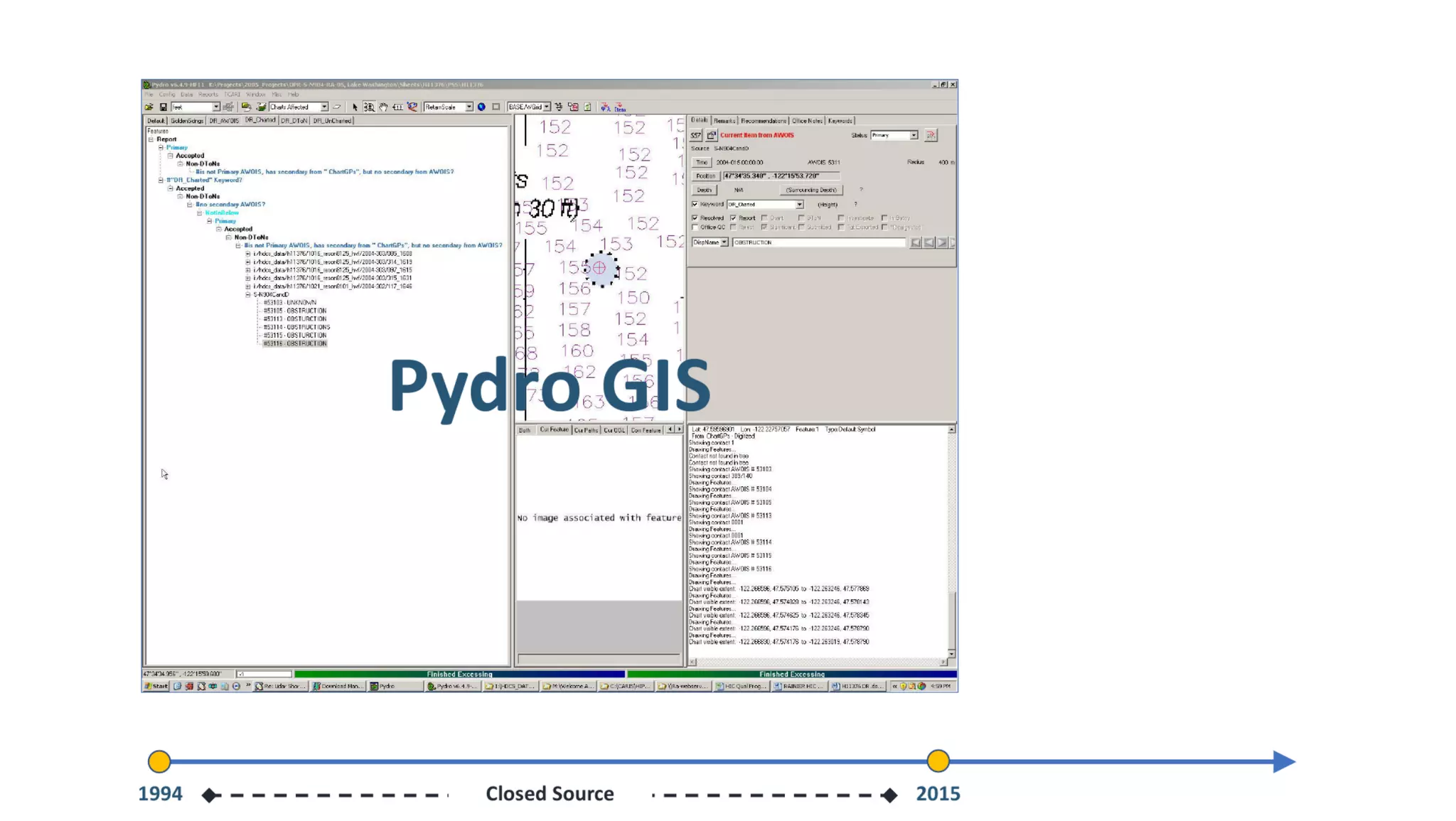Uncheck the Resolved checkbox

click(695, 218)
